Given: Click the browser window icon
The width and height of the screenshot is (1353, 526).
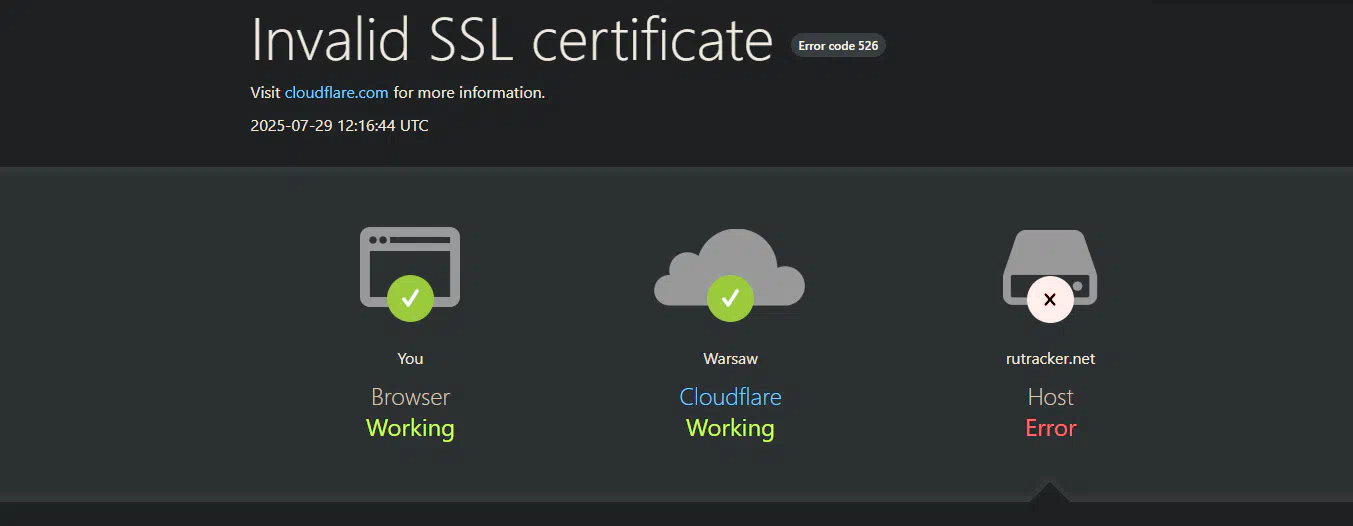Looking at the screenshot, I should point(410,266).
